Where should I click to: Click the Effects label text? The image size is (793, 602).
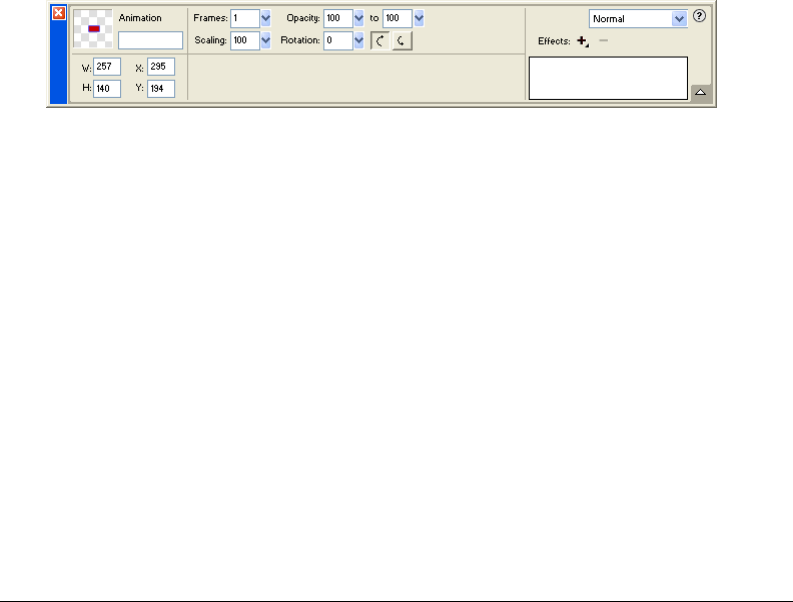pos(554,41)
